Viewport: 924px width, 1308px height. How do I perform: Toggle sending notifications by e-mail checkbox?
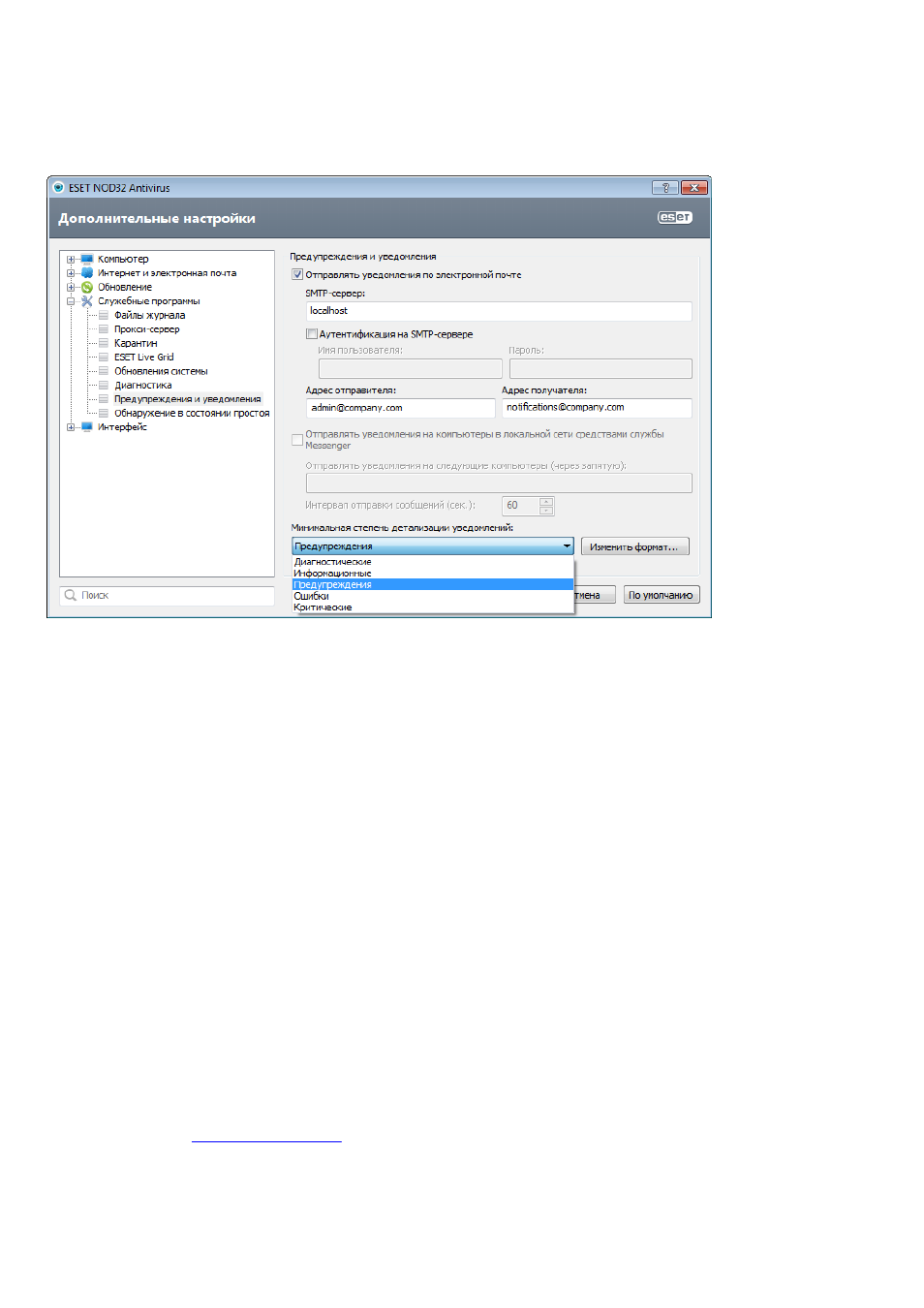point(297,275)
